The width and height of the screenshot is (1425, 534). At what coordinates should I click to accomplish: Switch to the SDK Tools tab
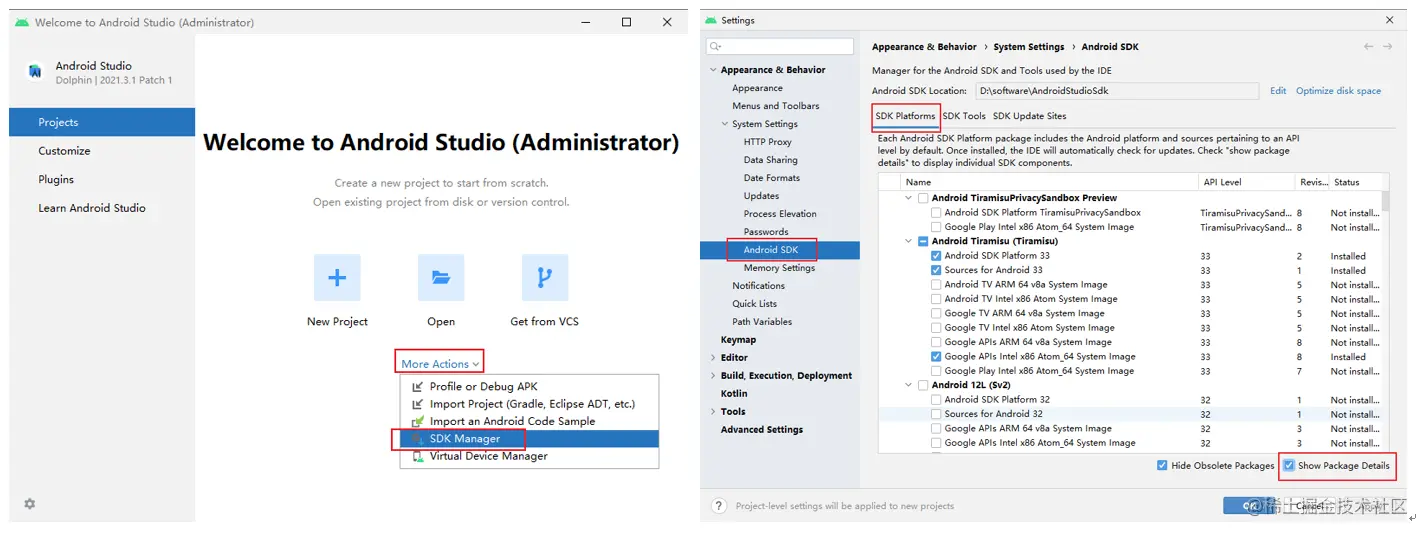click(964, 116)
